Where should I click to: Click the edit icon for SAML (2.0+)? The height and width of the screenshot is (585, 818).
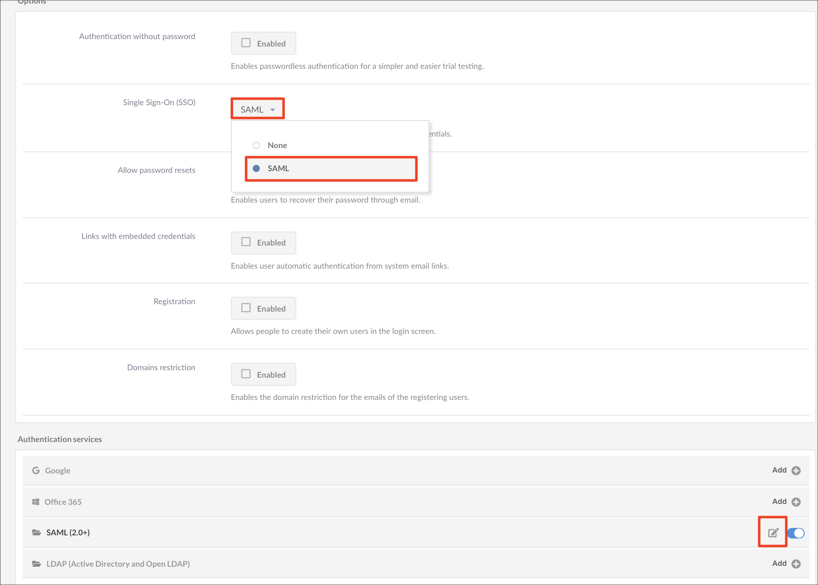point(773,533)
